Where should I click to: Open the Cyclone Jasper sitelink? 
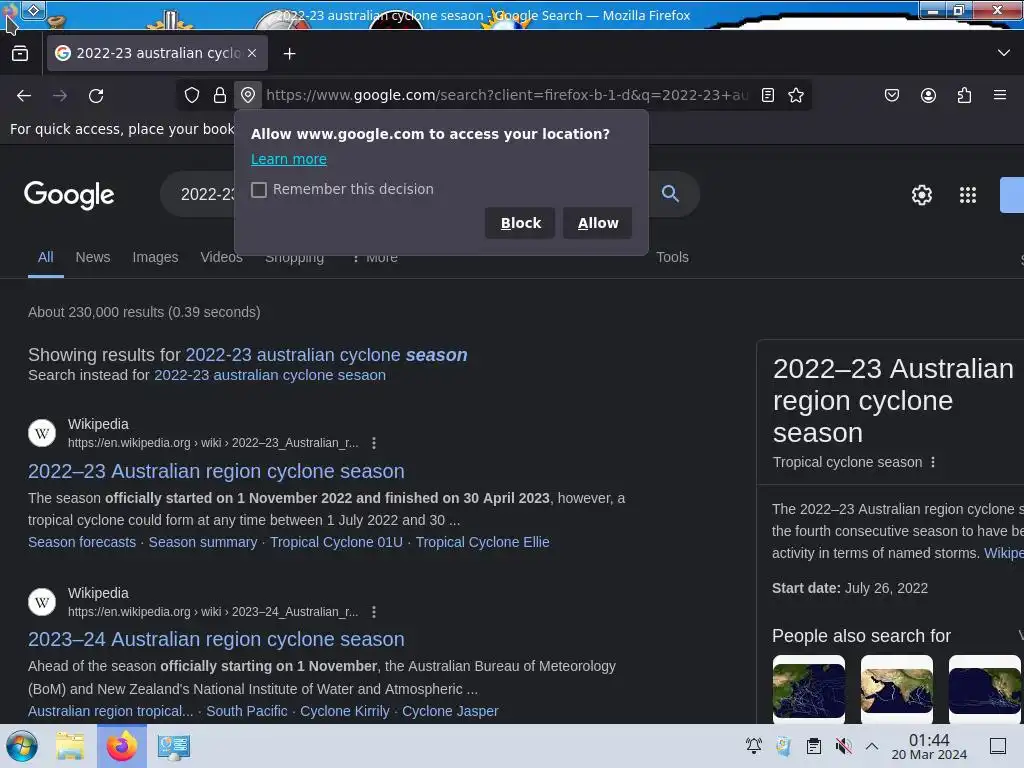click(450, 711)
